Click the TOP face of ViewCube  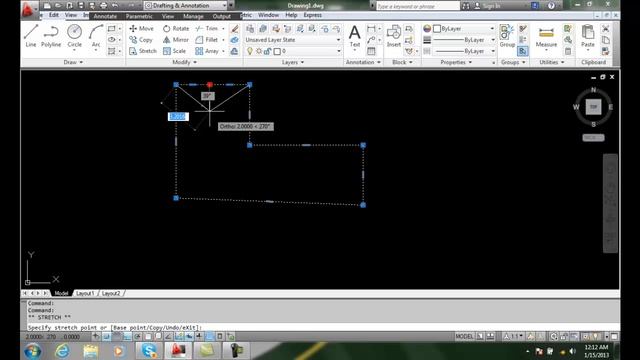(593, 107)
